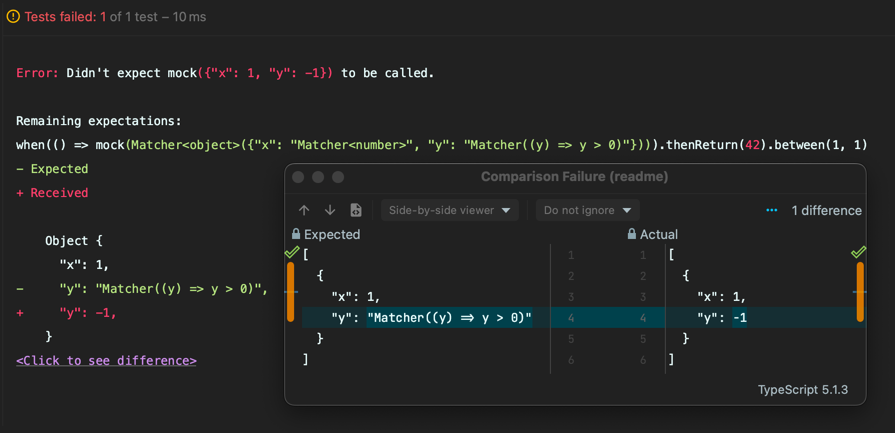Click the Object { line in console

click(x=74, y=241)
